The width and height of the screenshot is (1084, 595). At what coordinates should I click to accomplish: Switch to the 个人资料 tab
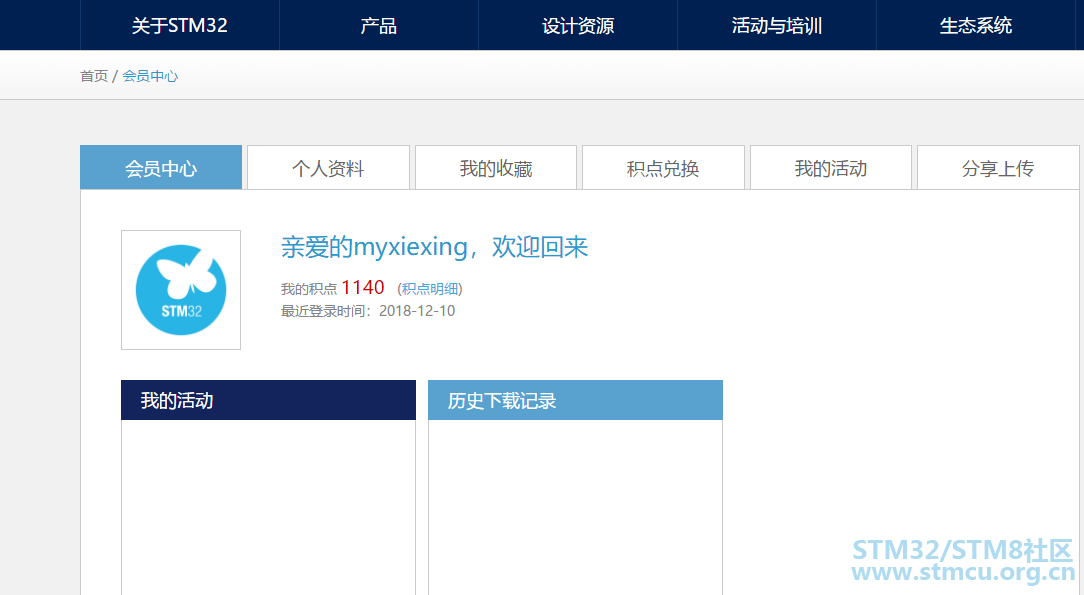click(328, 167)
